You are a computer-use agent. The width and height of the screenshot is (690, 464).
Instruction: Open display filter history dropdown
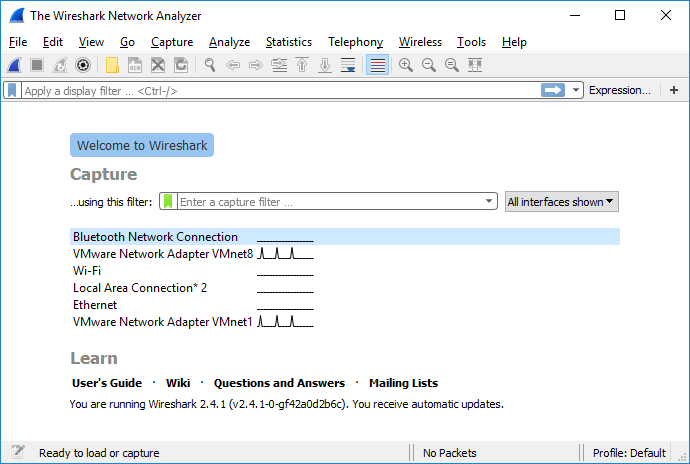[575, 90]
